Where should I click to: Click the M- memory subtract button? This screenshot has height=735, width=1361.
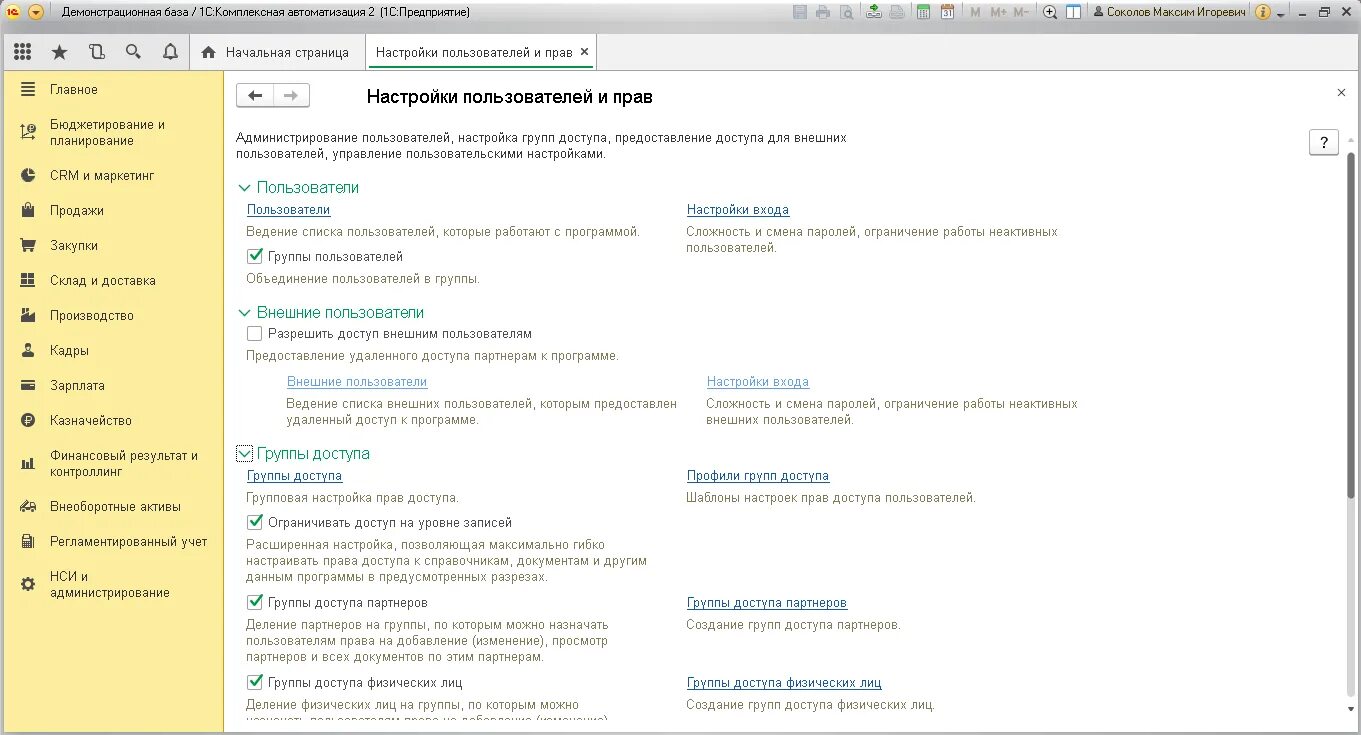pyautogui.click(x=1021, y=12)
